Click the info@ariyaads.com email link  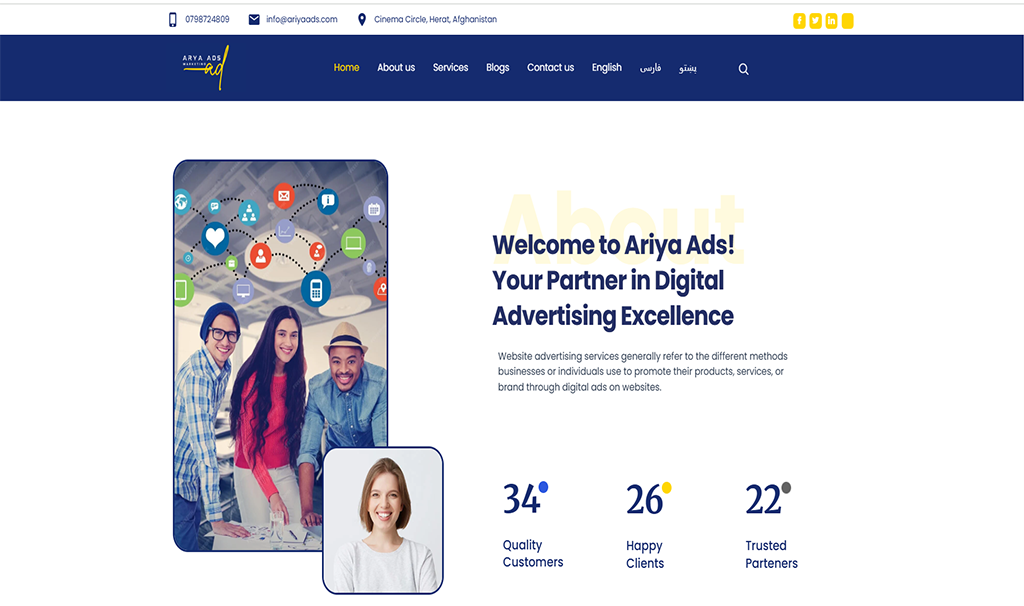click(302, 20)
